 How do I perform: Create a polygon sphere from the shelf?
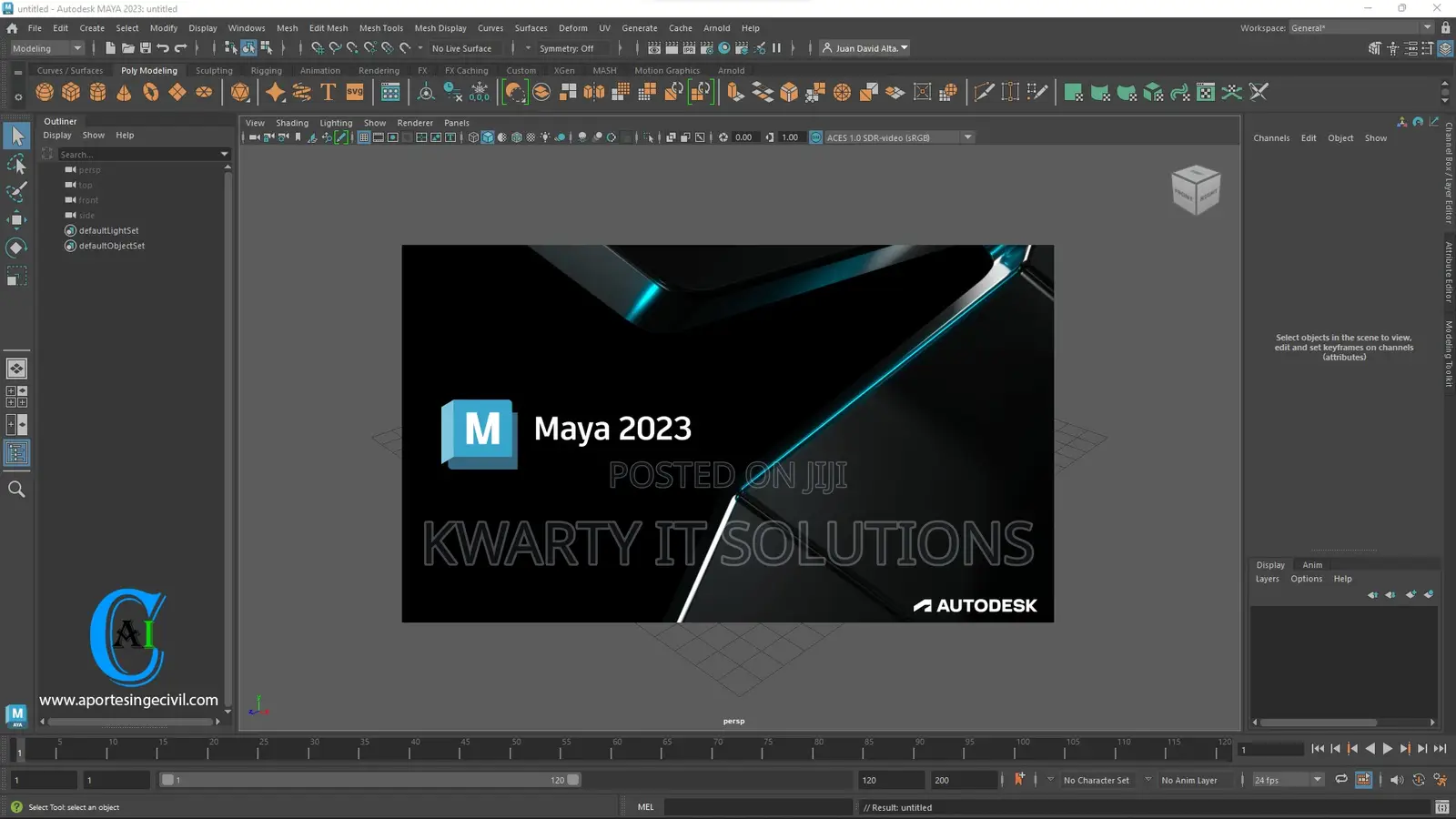click(45, 92)
